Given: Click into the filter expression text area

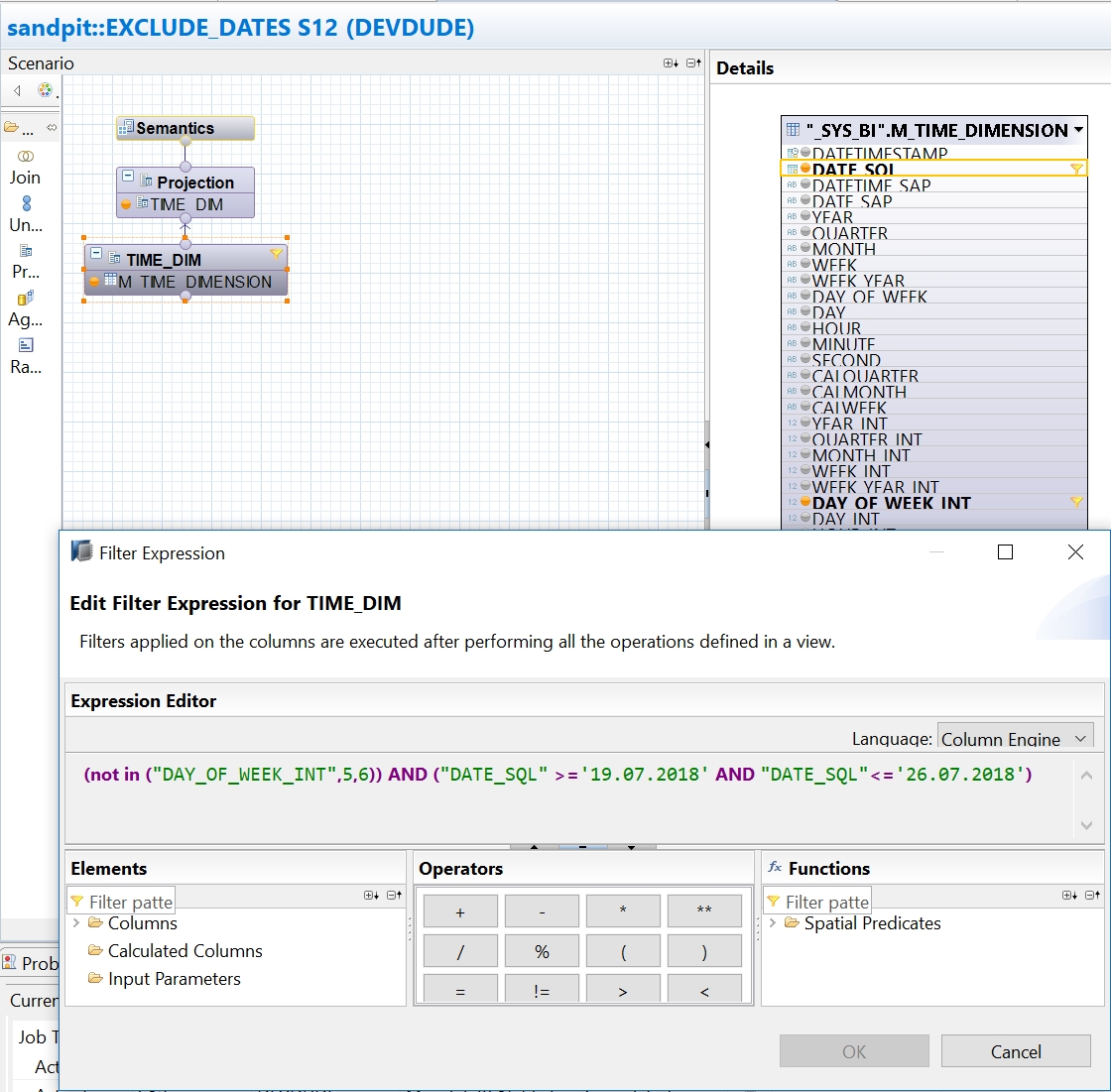Looking at the screenshot, I should (x=570, y=797).
